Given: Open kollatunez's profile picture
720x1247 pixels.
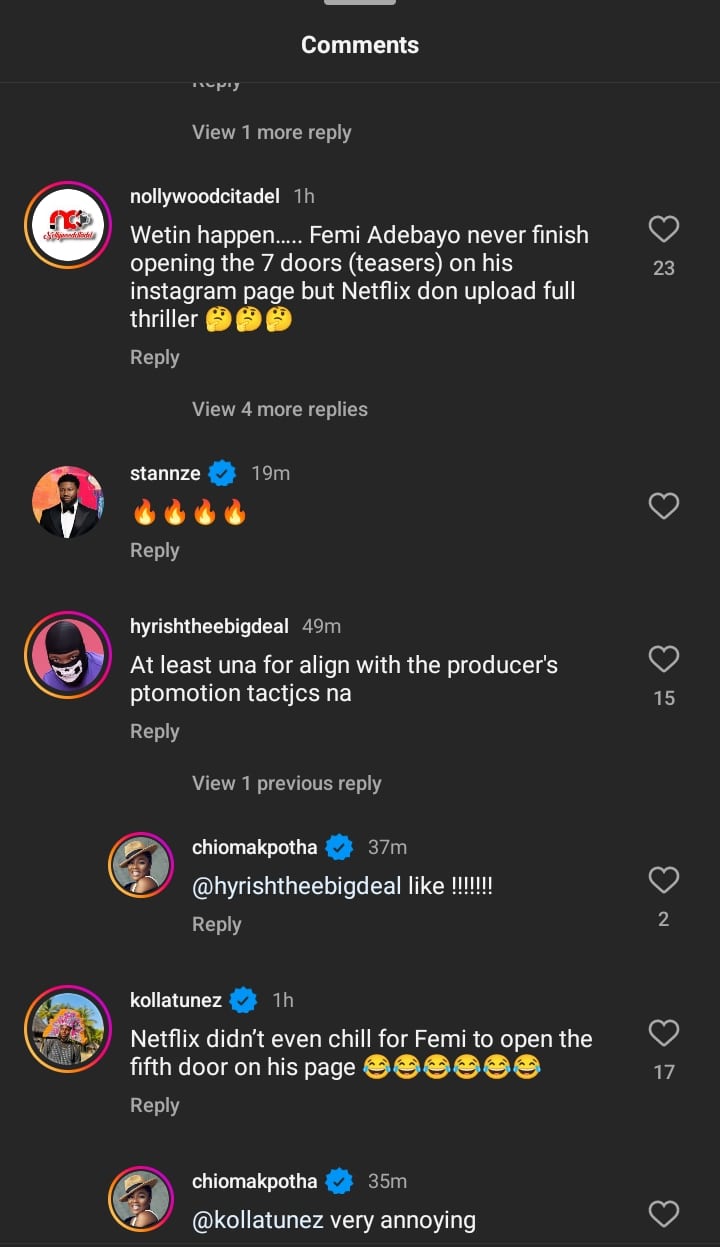Looking at the screenshot, I should point(67,1029).
